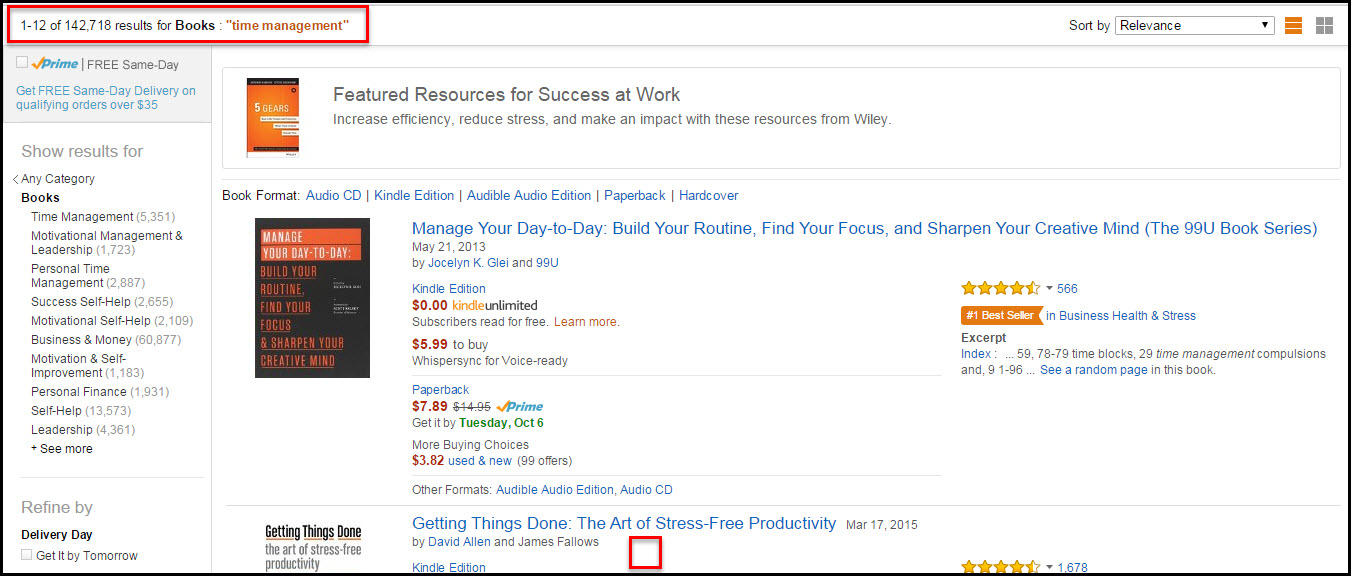Screen dimensions: 1351x576
Task: Click the $0.00 kindleunlimited price
Action: coord(475,305)
